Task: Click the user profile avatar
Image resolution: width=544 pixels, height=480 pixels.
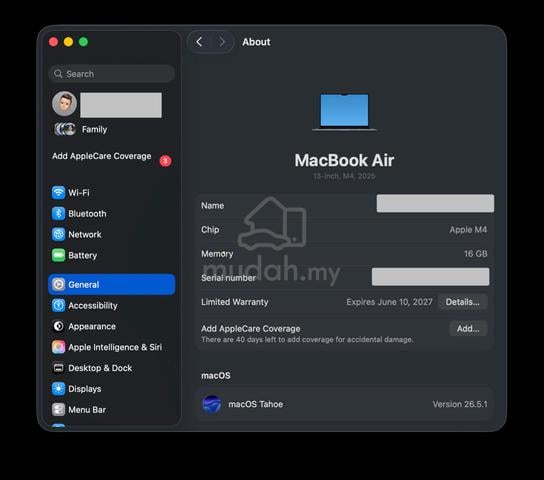Action: 65,104
